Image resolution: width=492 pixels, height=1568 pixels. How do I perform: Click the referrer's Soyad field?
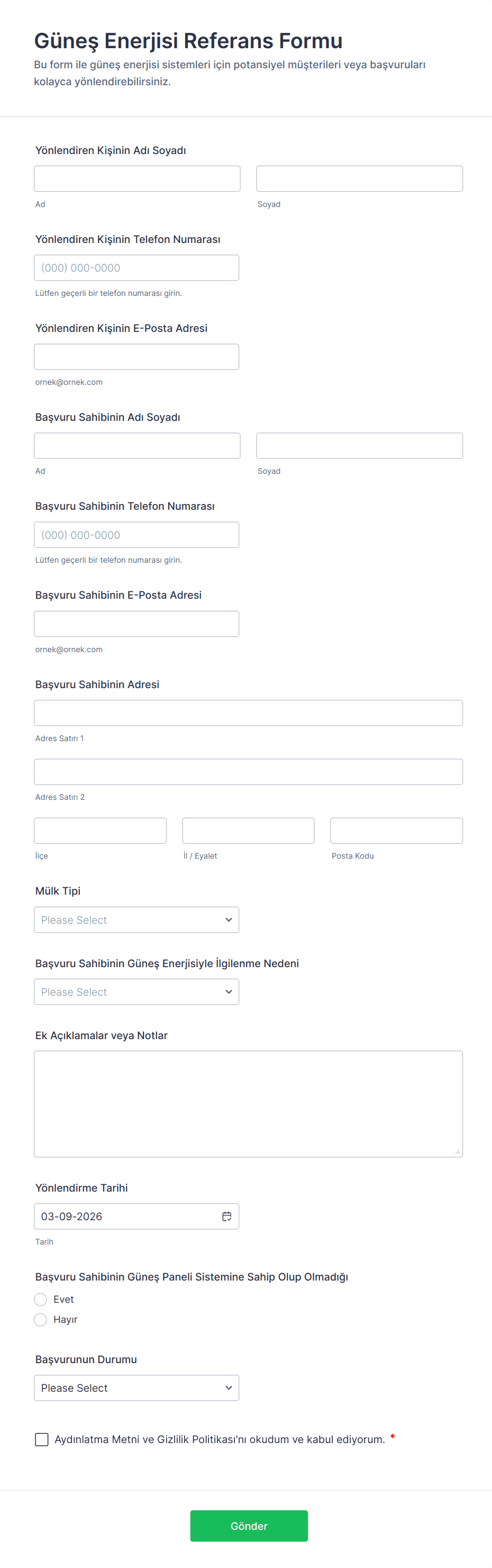coord(359,178)
